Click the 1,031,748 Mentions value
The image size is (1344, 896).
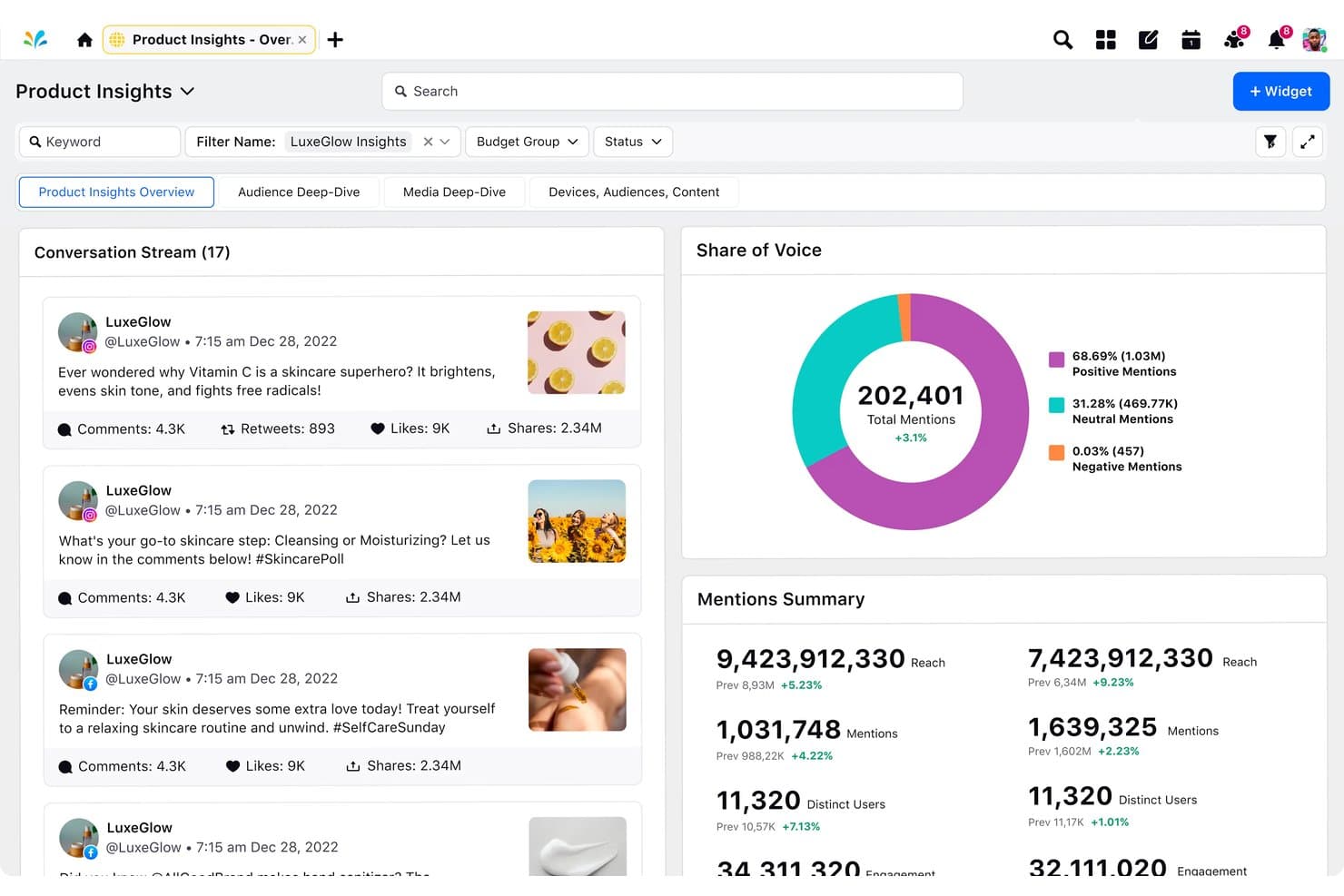click(x=778, y=729)
